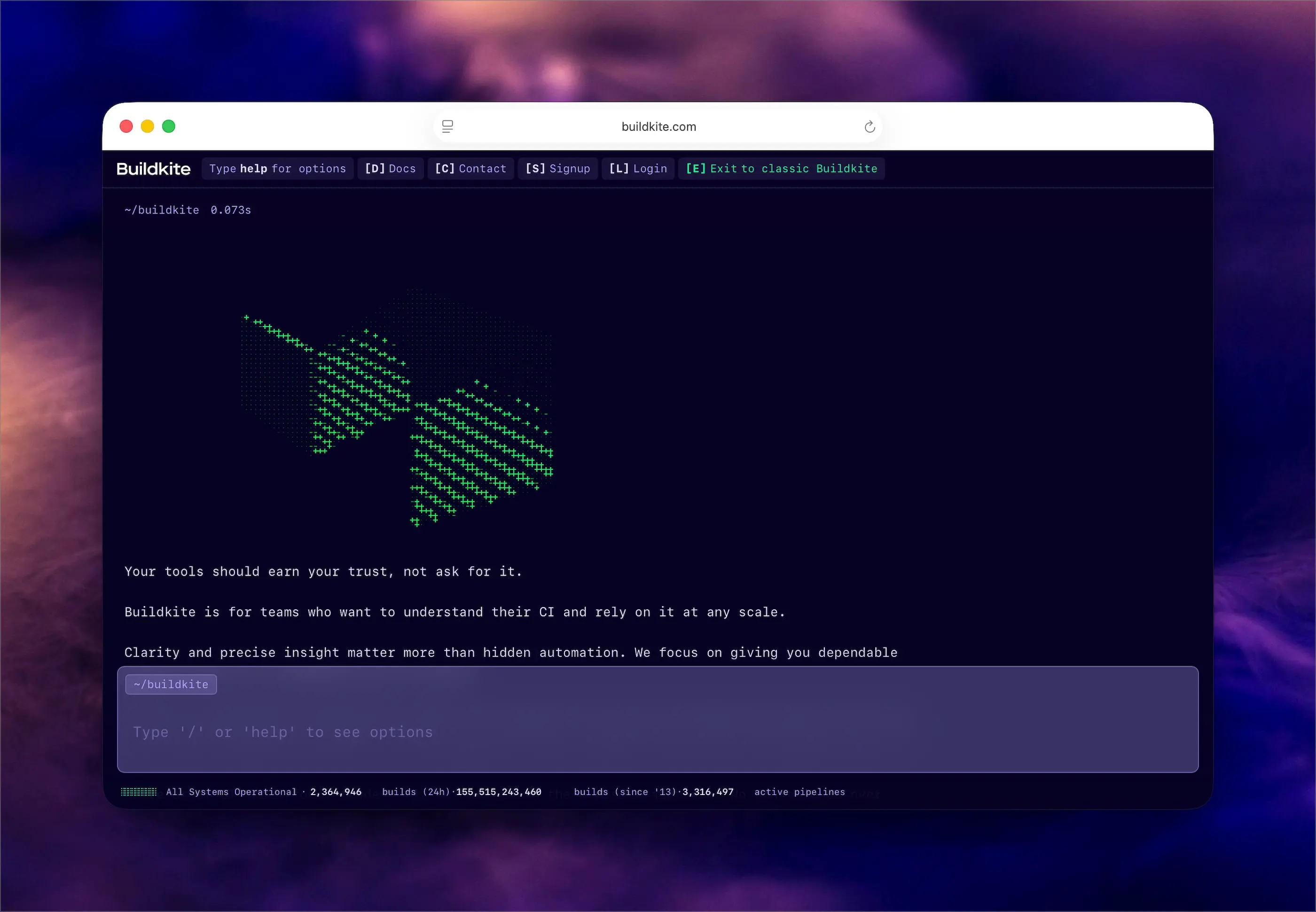Click the page reader icon in address bar
The height and width of the screenshot is (912, 1316).
(x=447, y=126)
